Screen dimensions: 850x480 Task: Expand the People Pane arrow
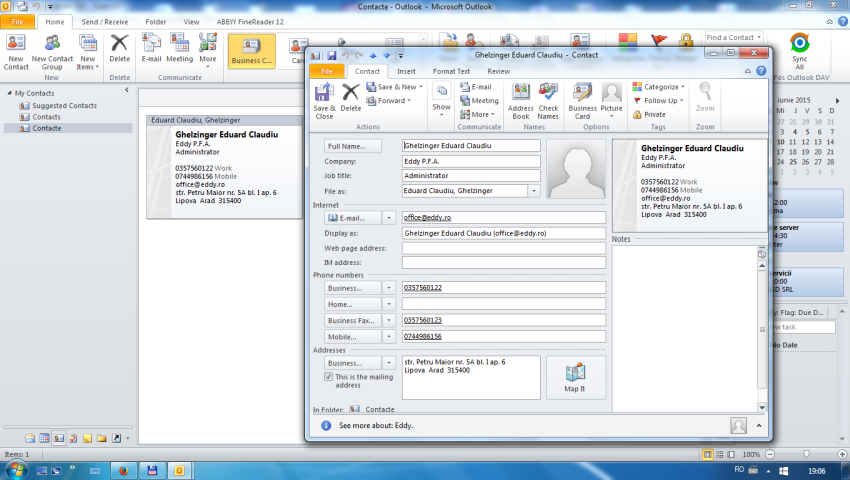[x=759, y=426]
